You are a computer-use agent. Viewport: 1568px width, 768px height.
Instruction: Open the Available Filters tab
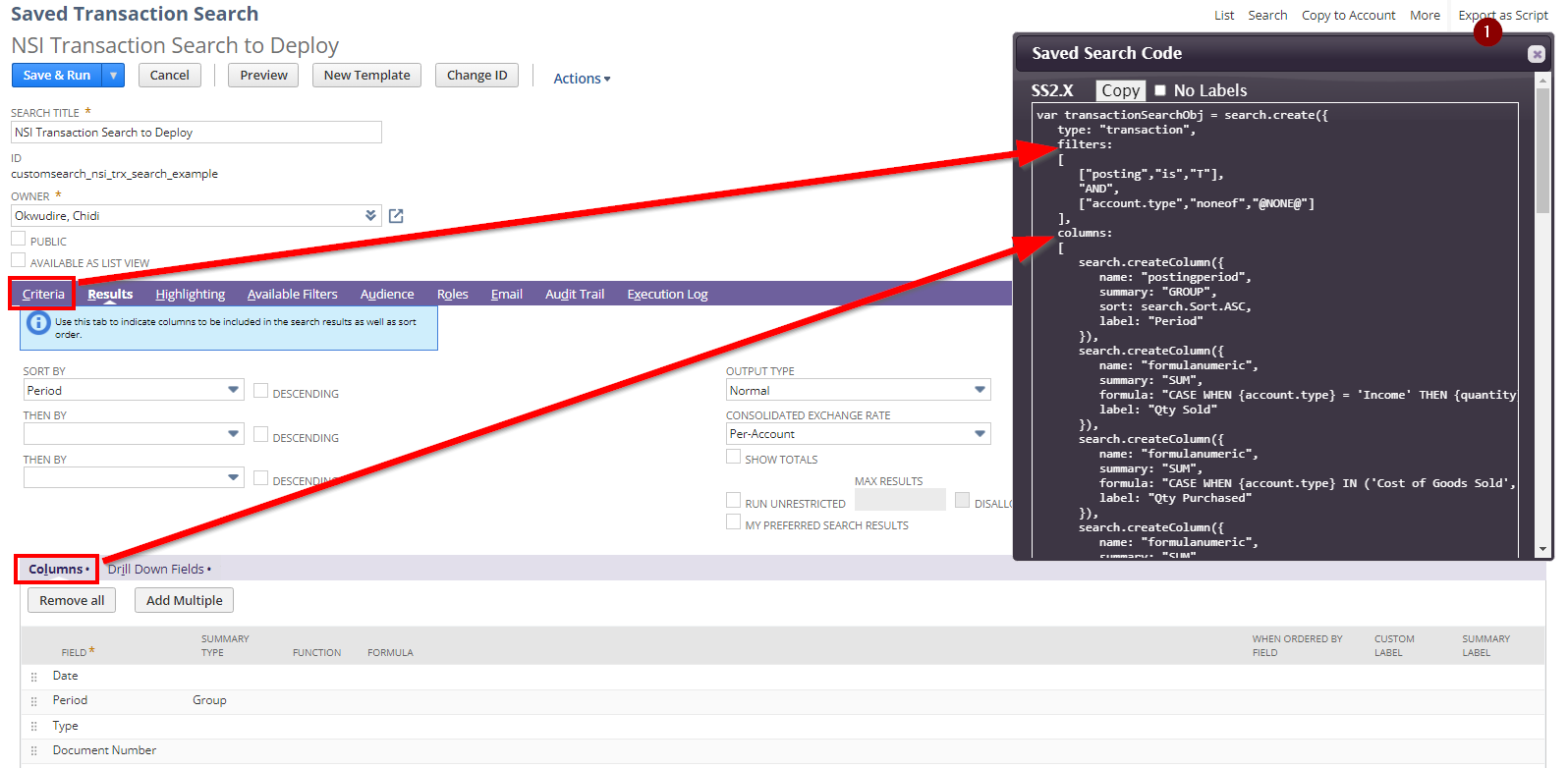293,294
